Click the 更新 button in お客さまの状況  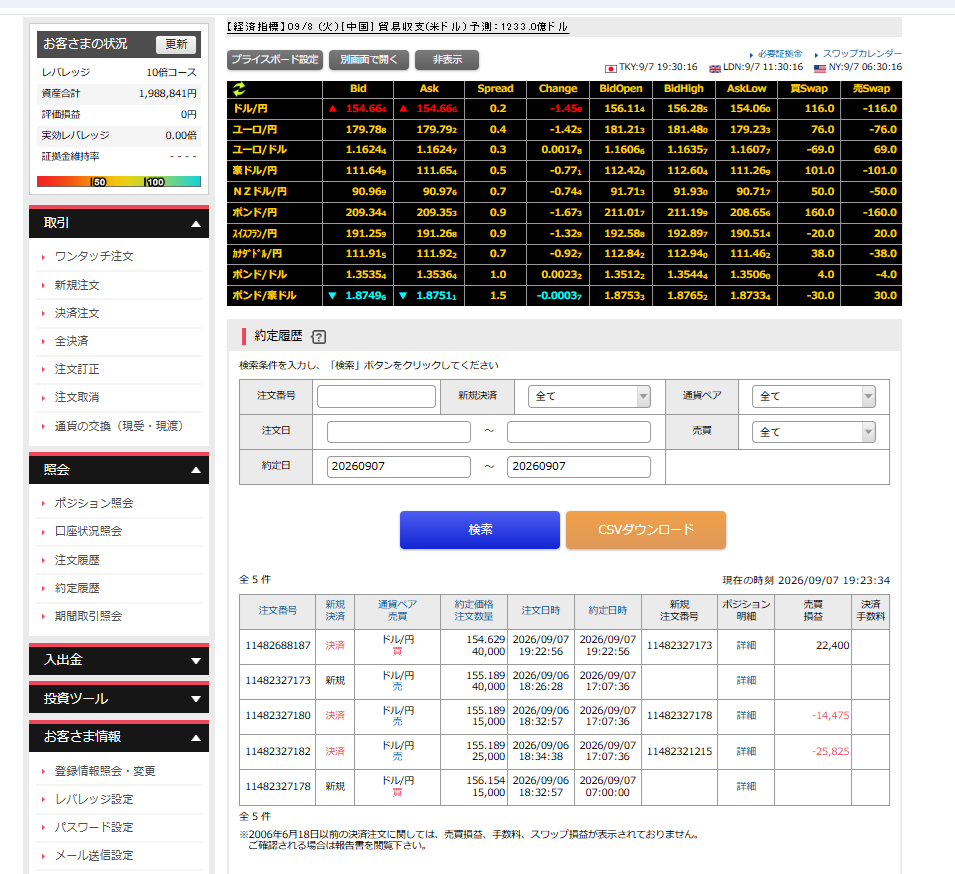[176, 44]
